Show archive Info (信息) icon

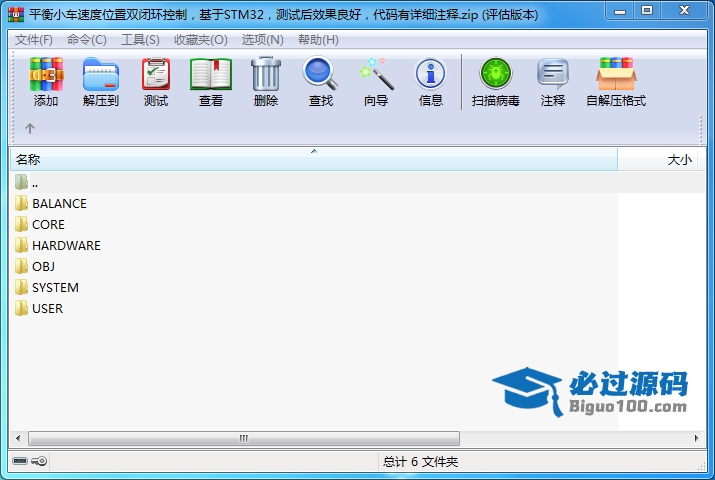click(x=431, y=75)
